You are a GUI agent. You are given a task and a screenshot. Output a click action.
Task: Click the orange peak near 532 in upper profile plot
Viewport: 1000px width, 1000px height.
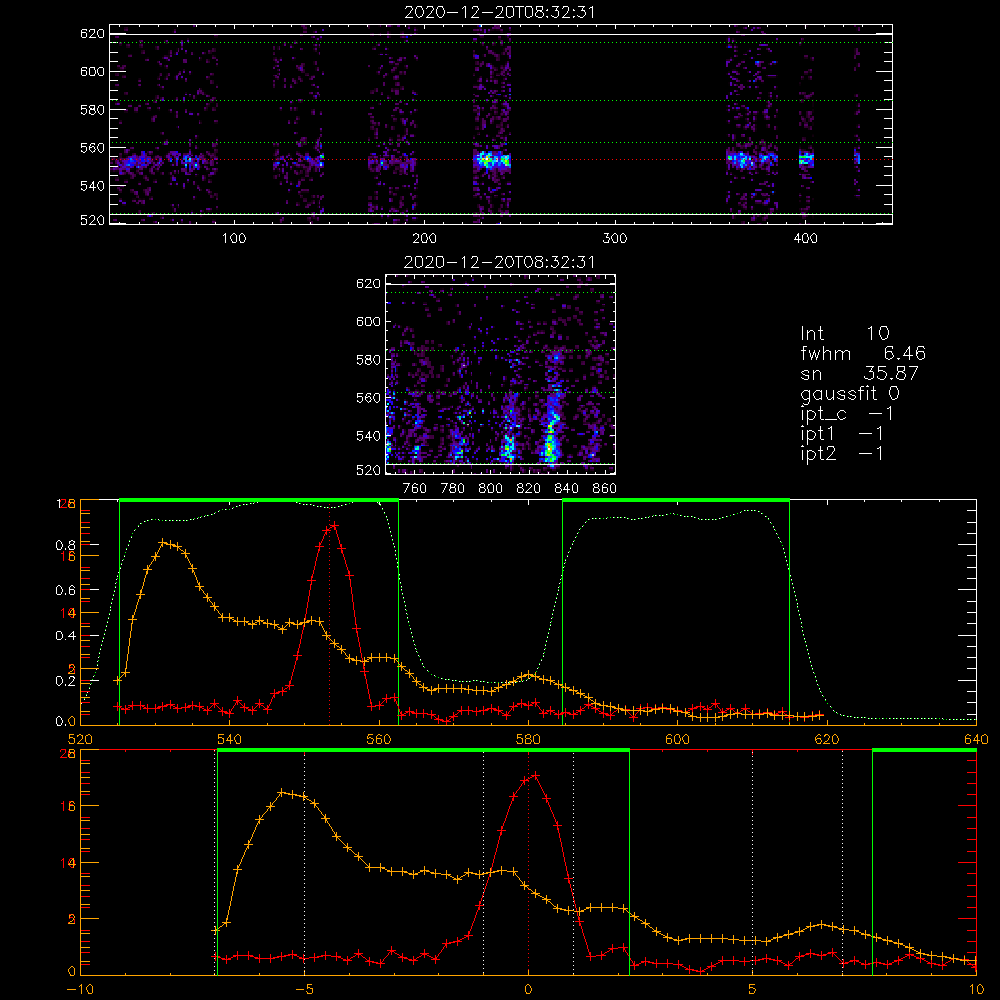(163, 542)
